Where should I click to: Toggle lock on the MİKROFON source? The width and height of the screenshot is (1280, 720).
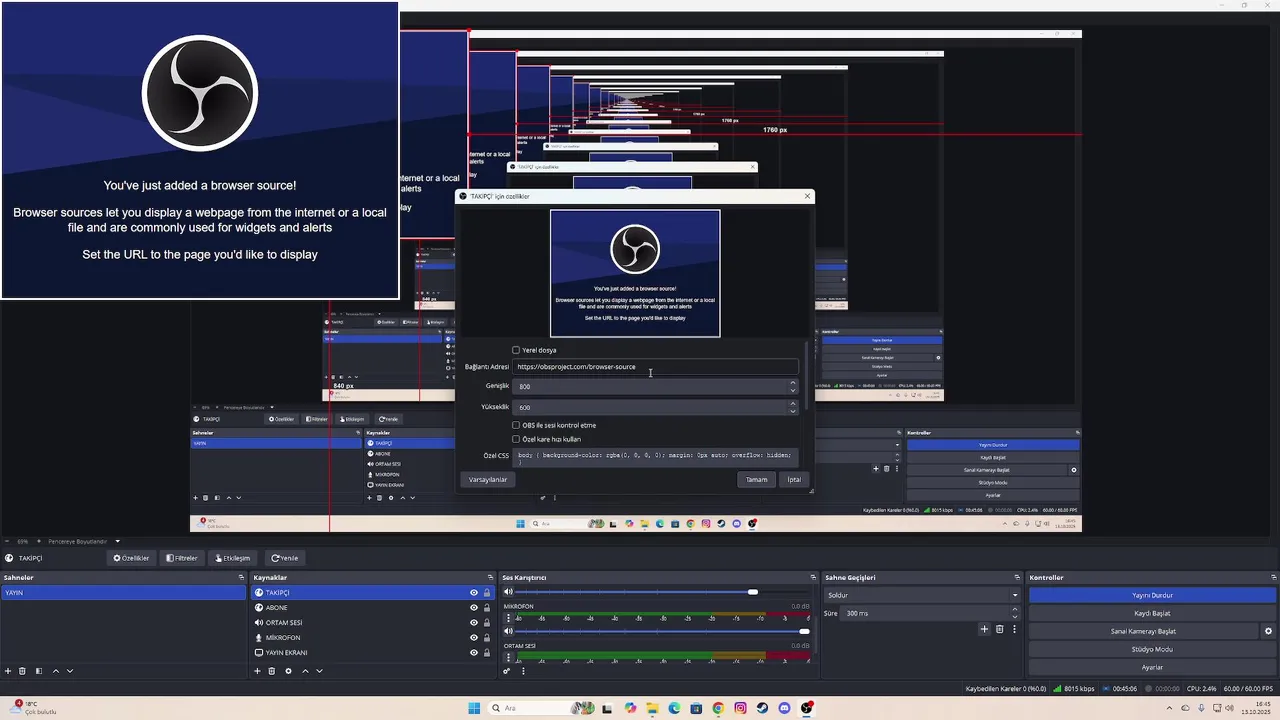coord(487,638)
